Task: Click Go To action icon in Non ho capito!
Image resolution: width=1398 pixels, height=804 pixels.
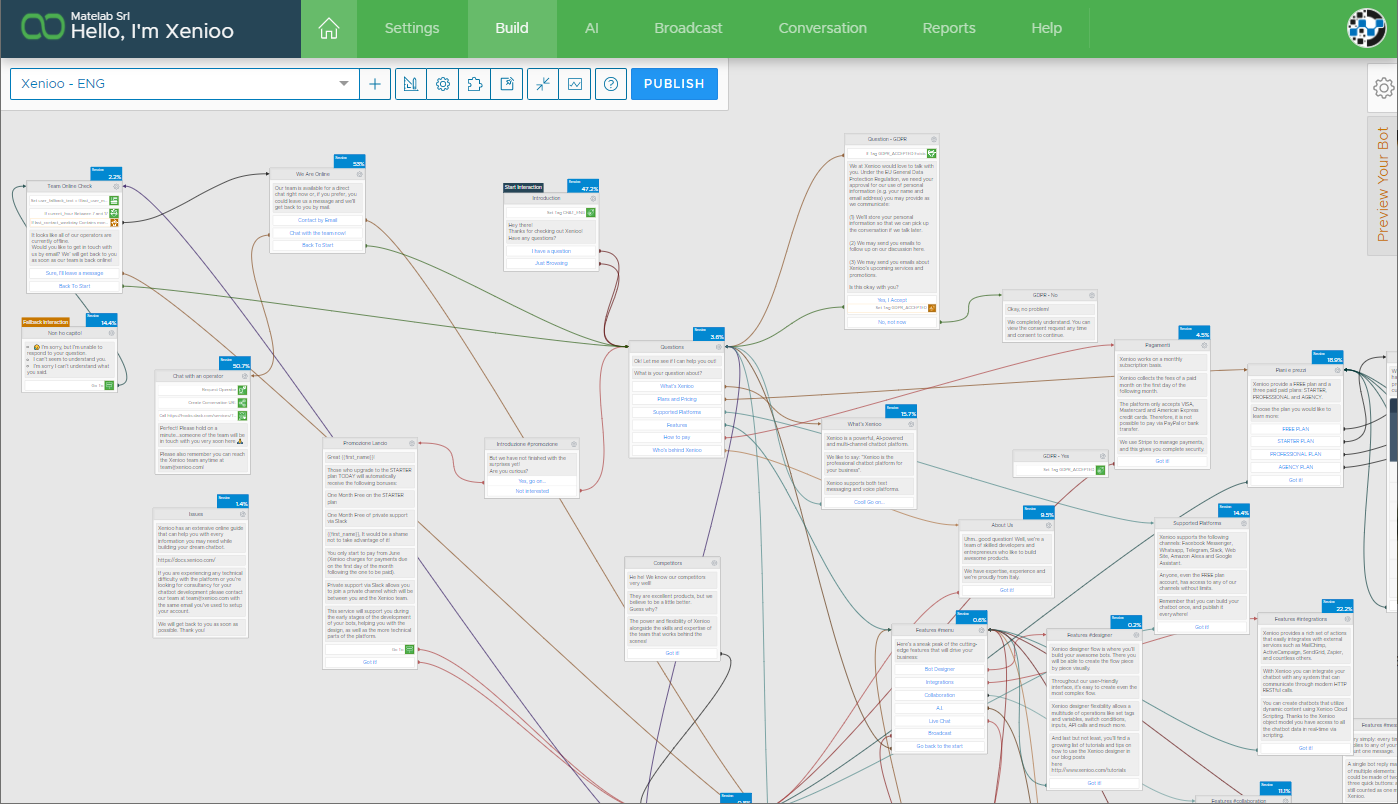Action: [109, 385]
